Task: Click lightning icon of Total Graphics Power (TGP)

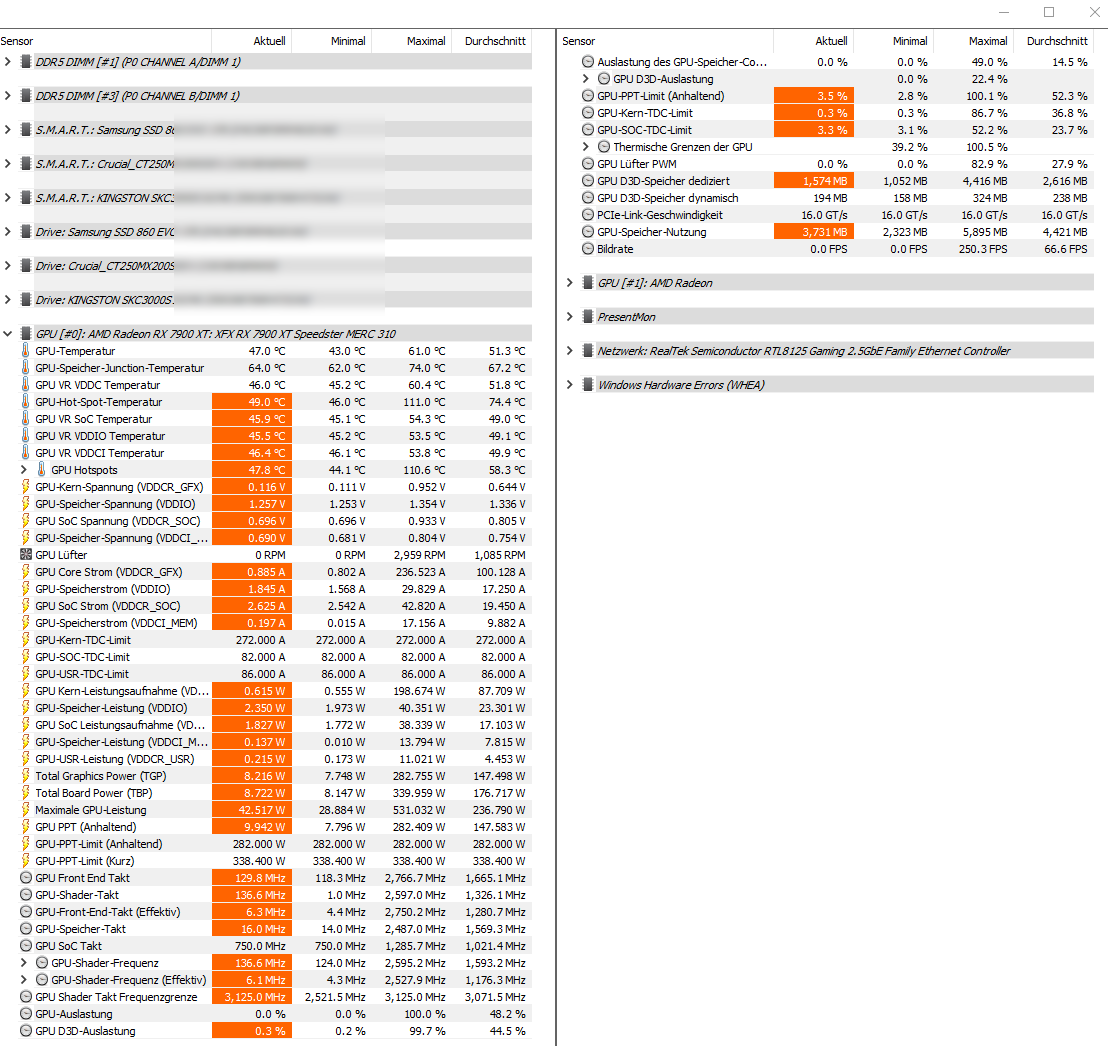Action: (25, 775)
